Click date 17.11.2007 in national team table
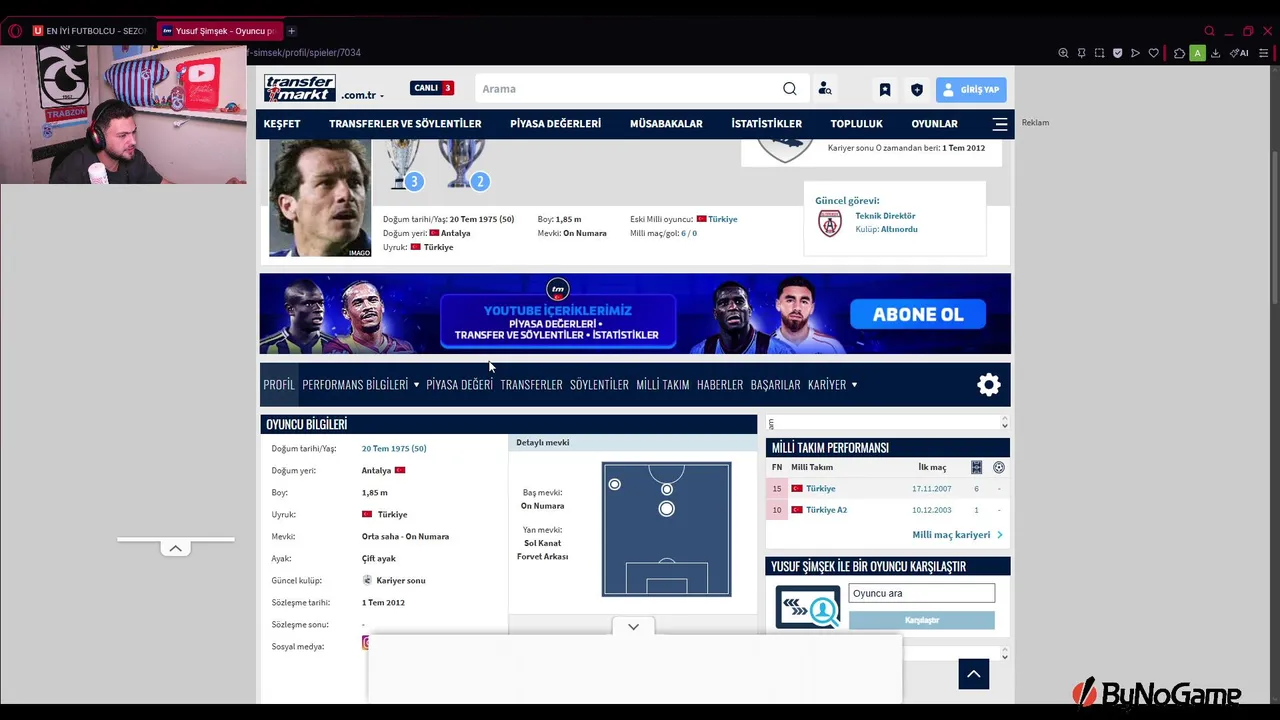This screenshot has width=1280, height=720. tap(931, 489)
